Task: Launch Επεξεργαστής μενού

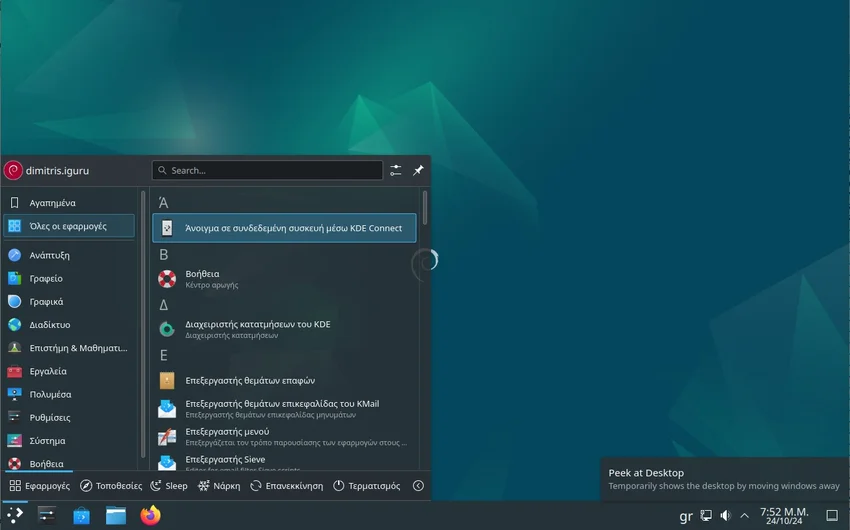Action: click(285, 436)
